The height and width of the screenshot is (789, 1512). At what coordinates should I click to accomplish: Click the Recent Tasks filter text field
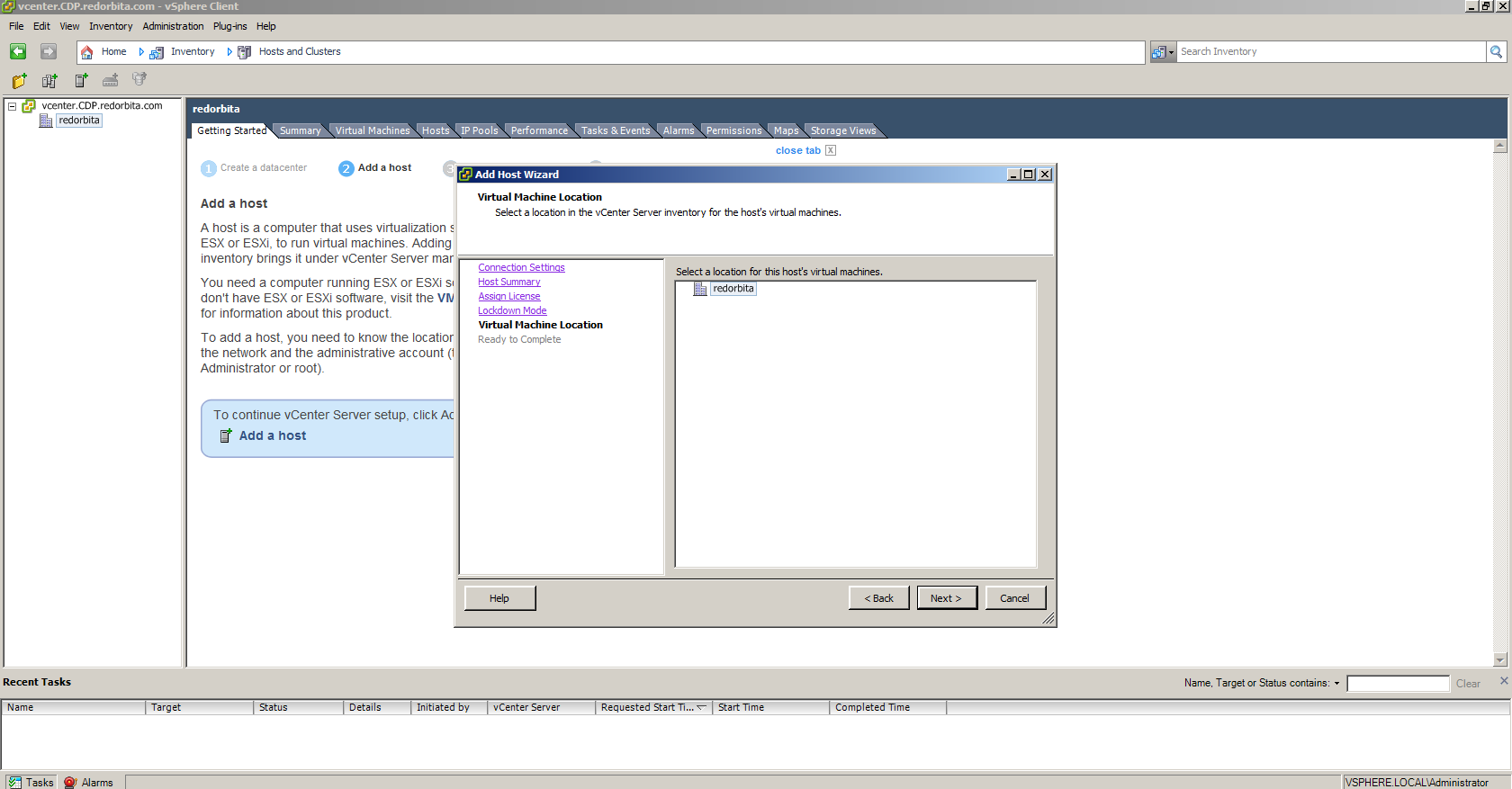coord(1397,684)
